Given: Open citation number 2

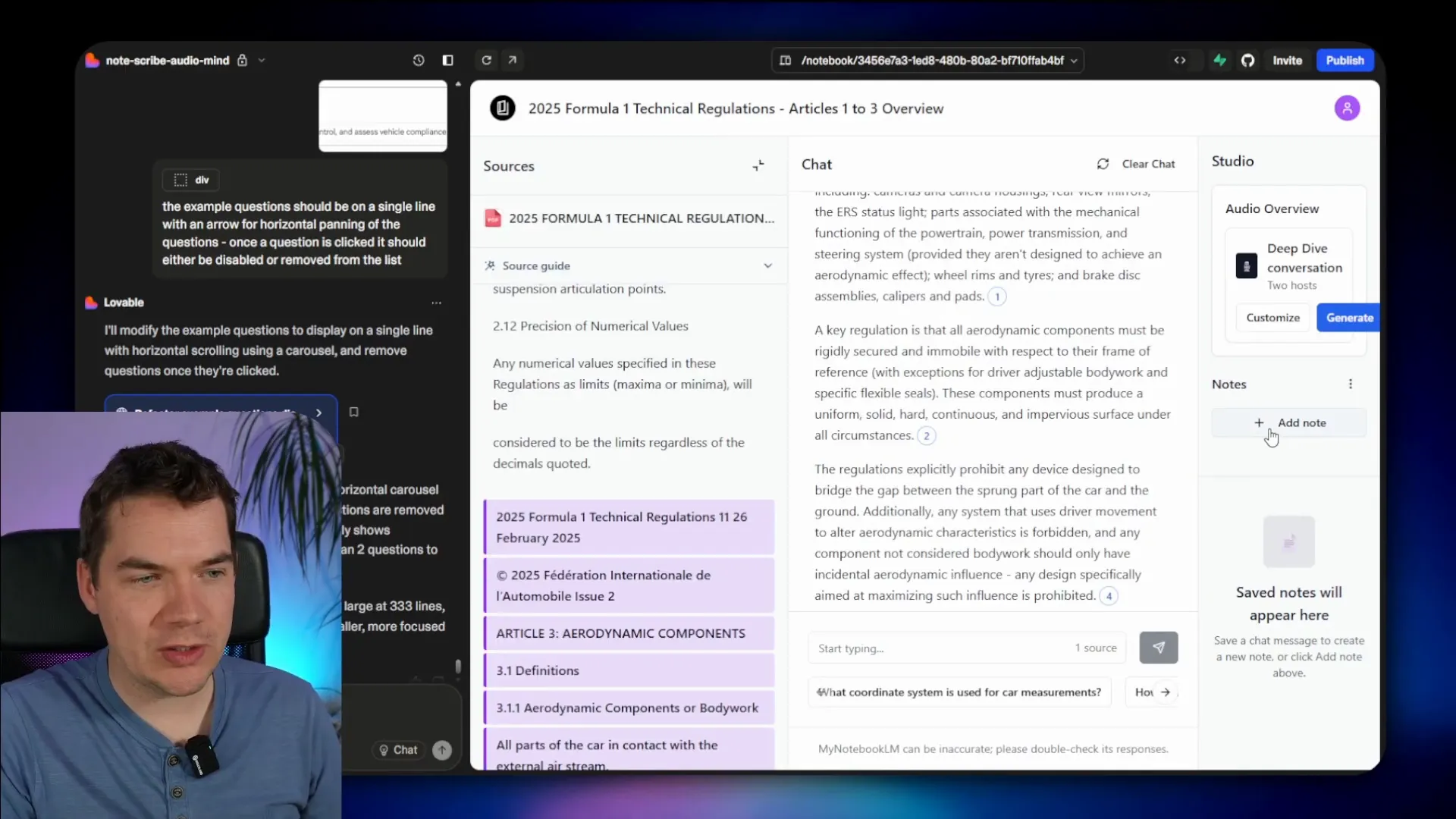Looking at the screenshot, I should pyautogui.click(x=926, y=435).
